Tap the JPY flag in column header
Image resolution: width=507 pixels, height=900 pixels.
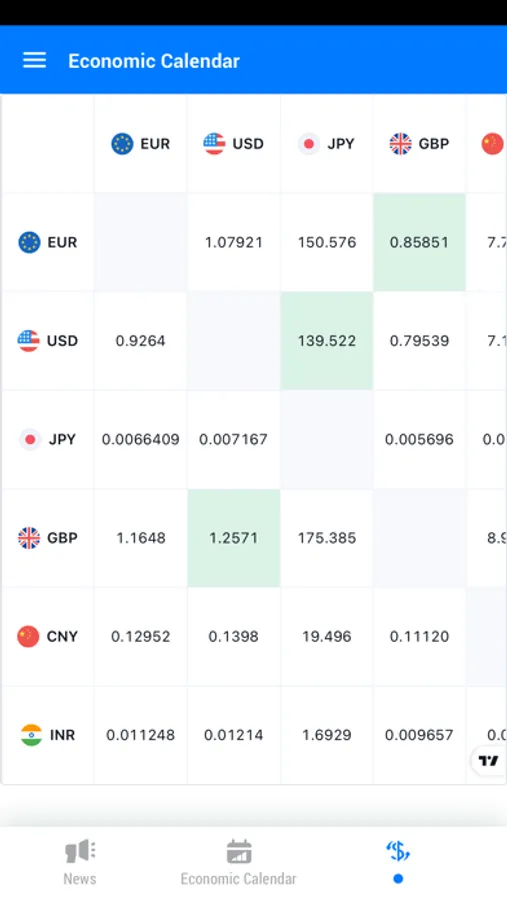point(308,143)
